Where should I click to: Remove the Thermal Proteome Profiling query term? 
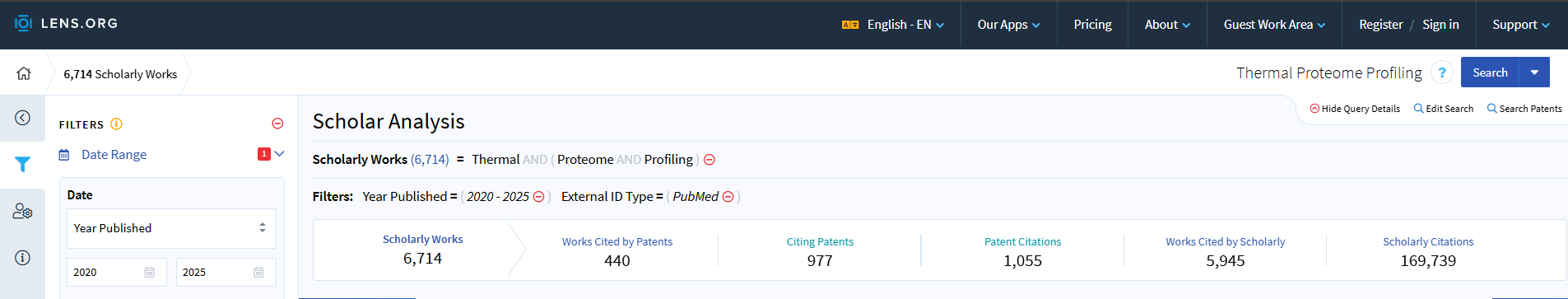click(x=710, y=160)
